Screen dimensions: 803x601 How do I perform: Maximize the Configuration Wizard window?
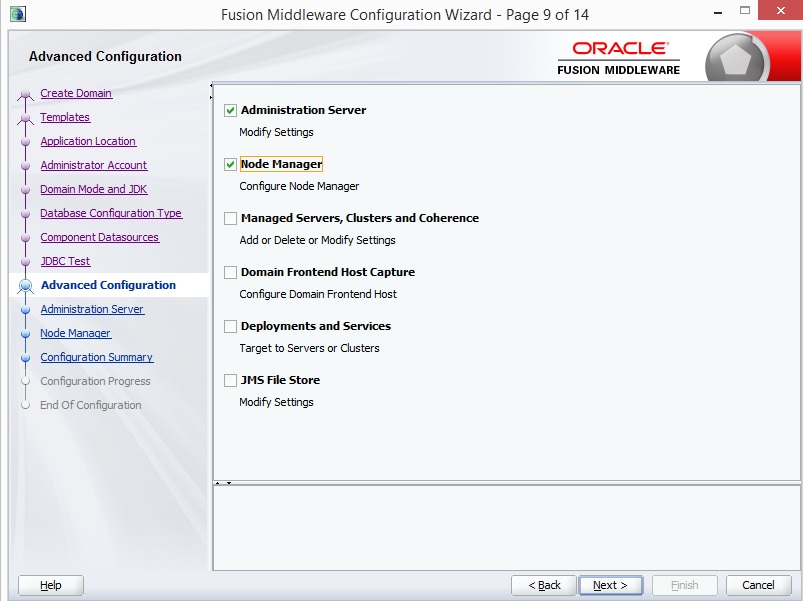[x=745, y=11]
